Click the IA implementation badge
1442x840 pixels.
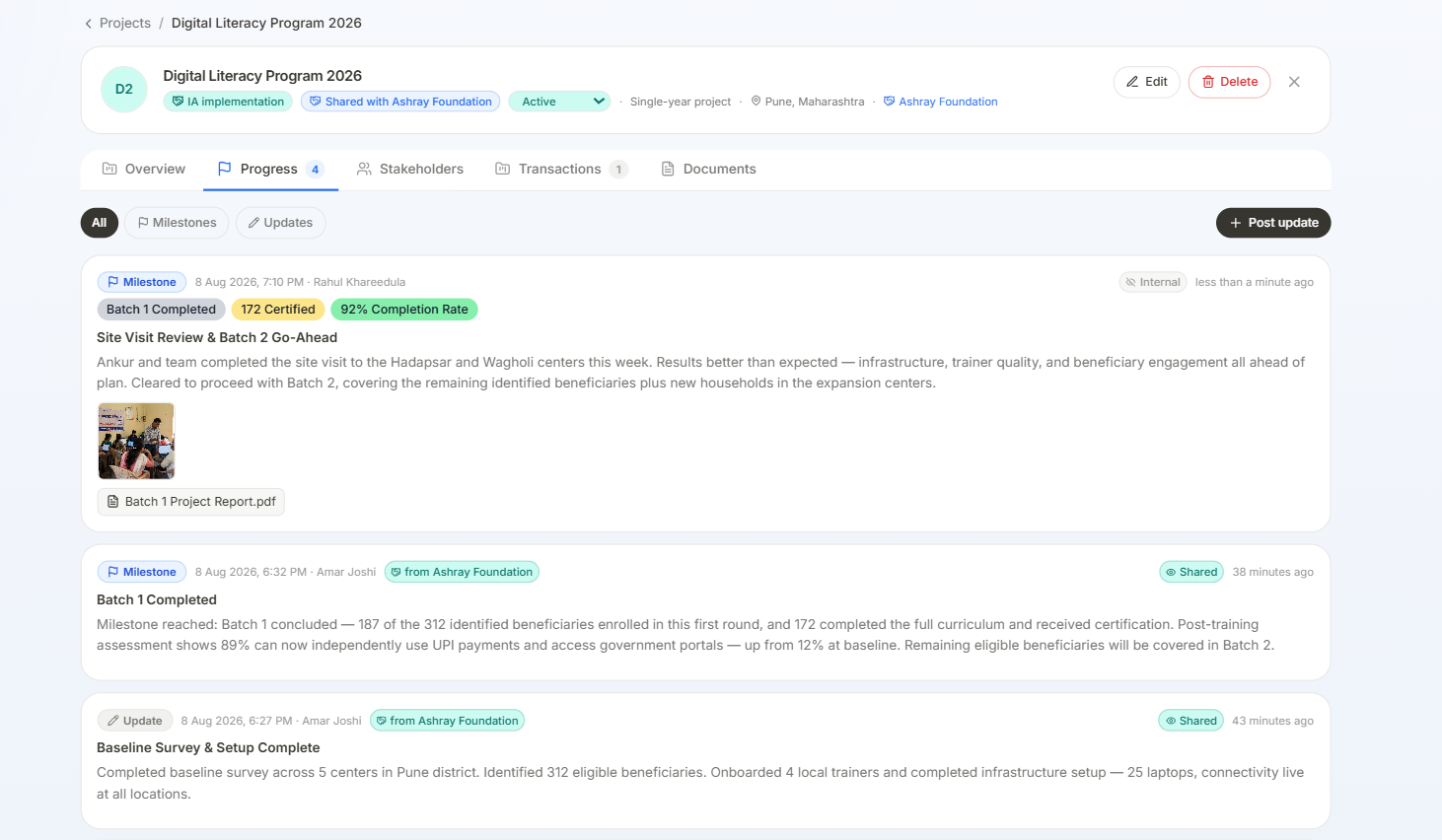pos(228,102)
